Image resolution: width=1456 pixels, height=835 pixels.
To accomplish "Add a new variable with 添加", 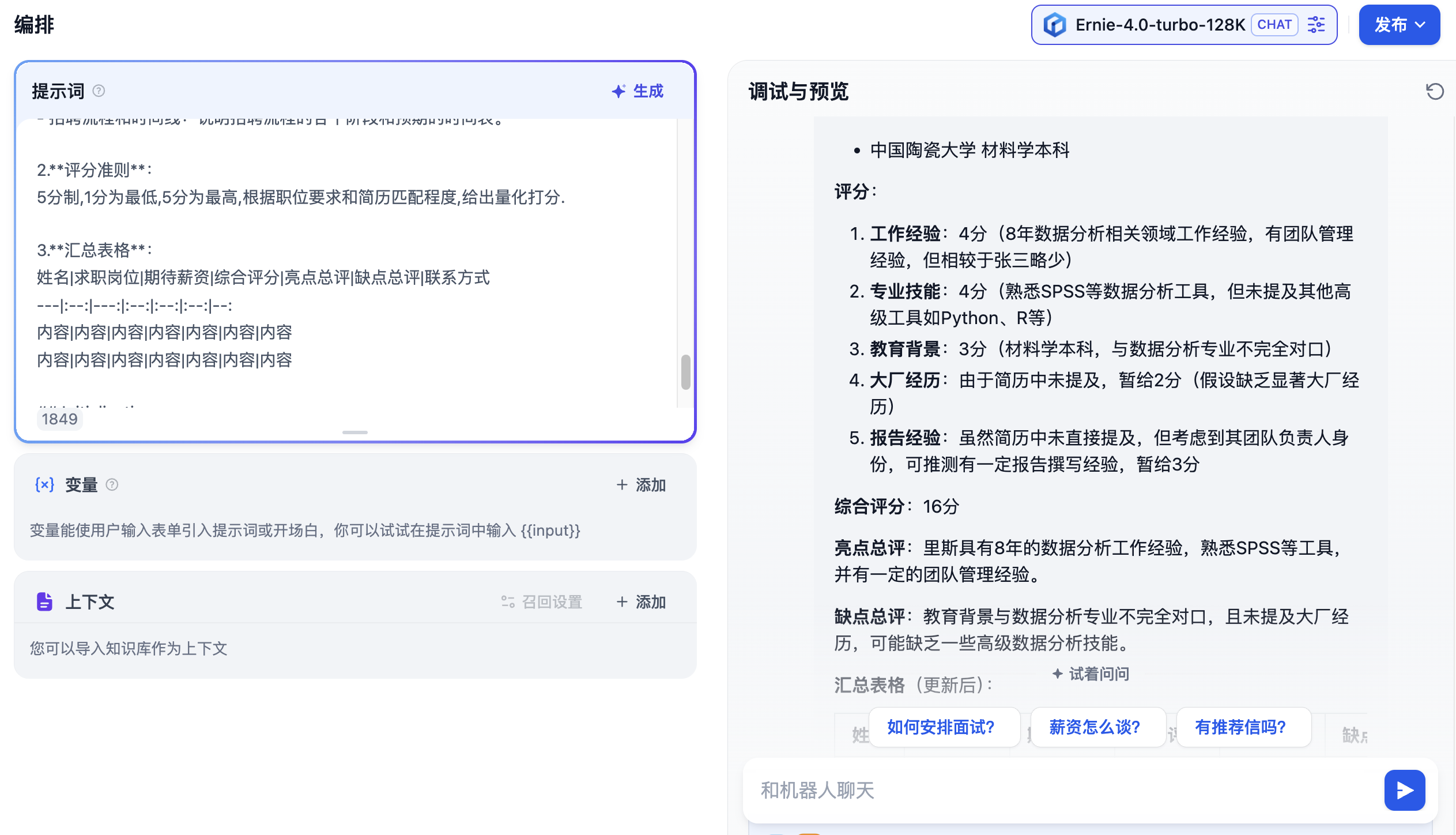I will point(641,485).
